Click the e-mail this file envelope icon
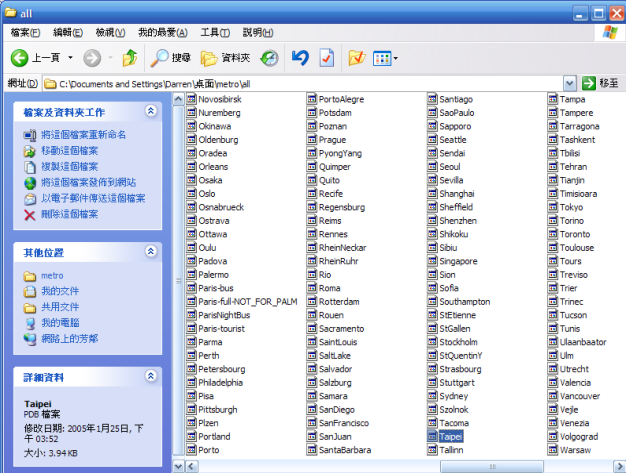 click(30, 199)
